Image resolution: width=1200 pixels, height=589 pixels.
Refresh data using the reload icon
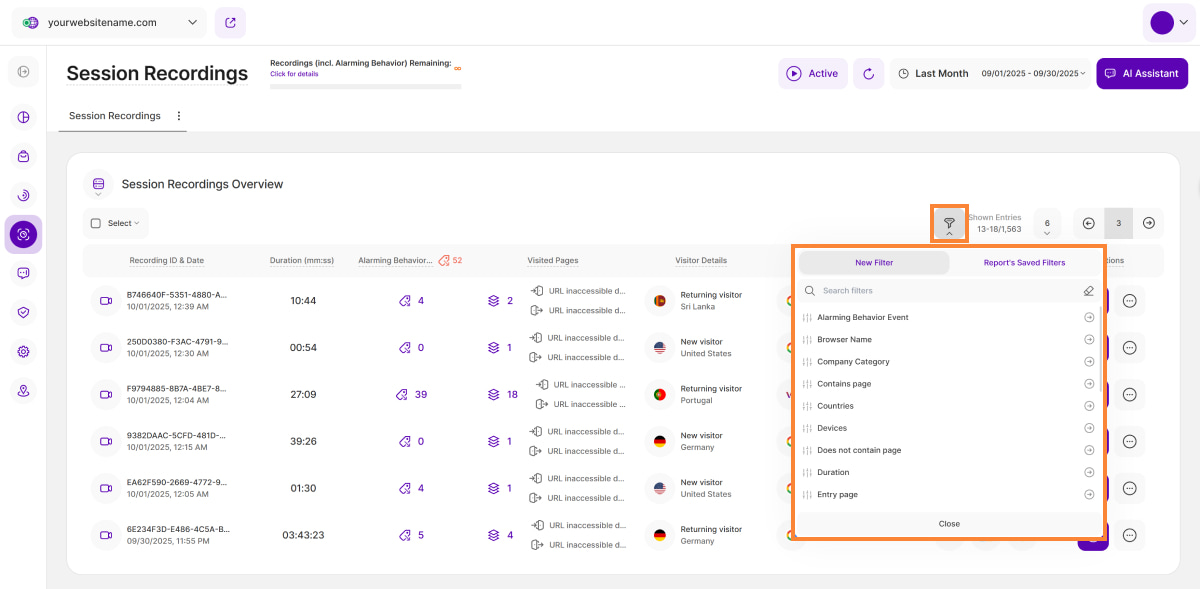[x=866, y=73]
